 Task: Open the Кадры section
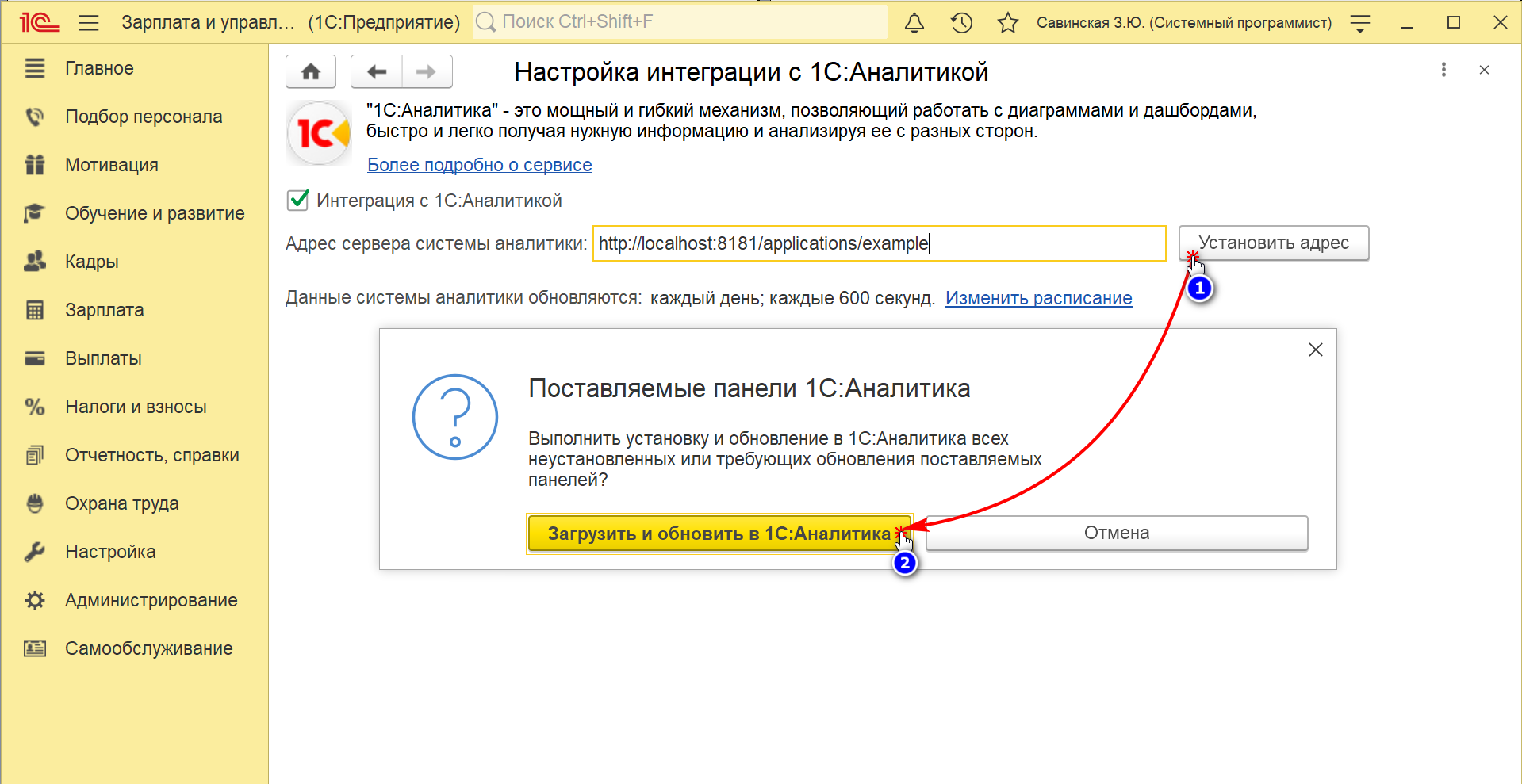point(92,262)
